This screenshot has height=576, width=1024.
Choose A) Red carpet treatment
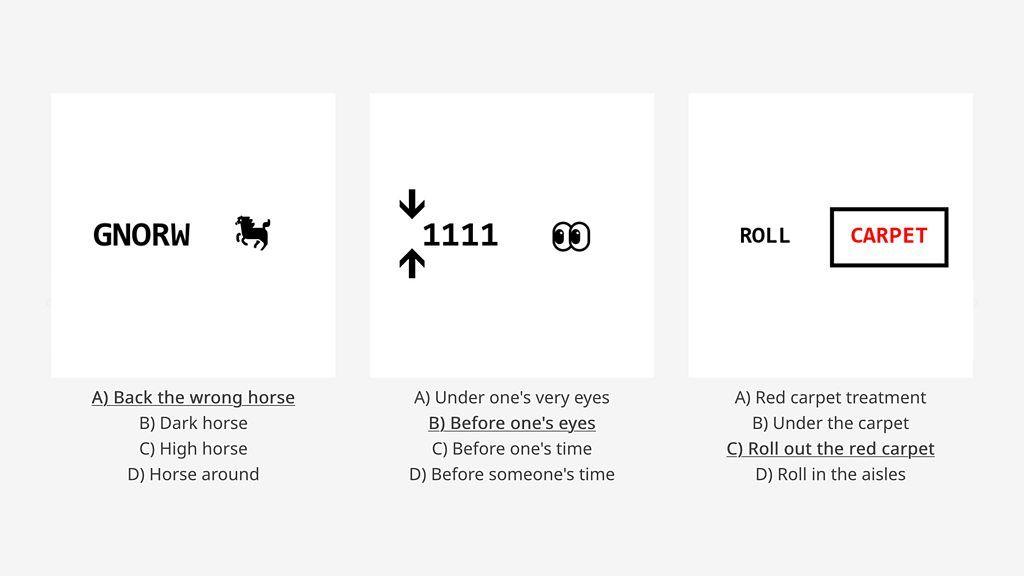[831, 398]
